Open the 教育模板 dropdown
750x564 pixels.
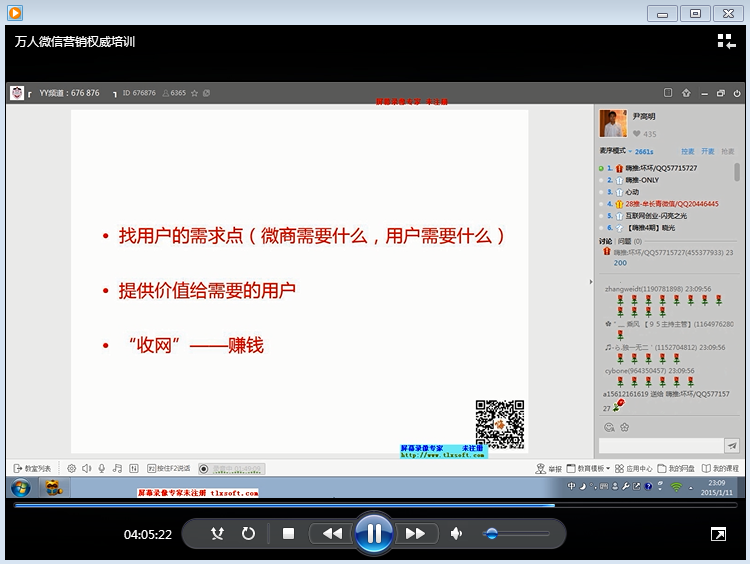[x=588, y=468]
